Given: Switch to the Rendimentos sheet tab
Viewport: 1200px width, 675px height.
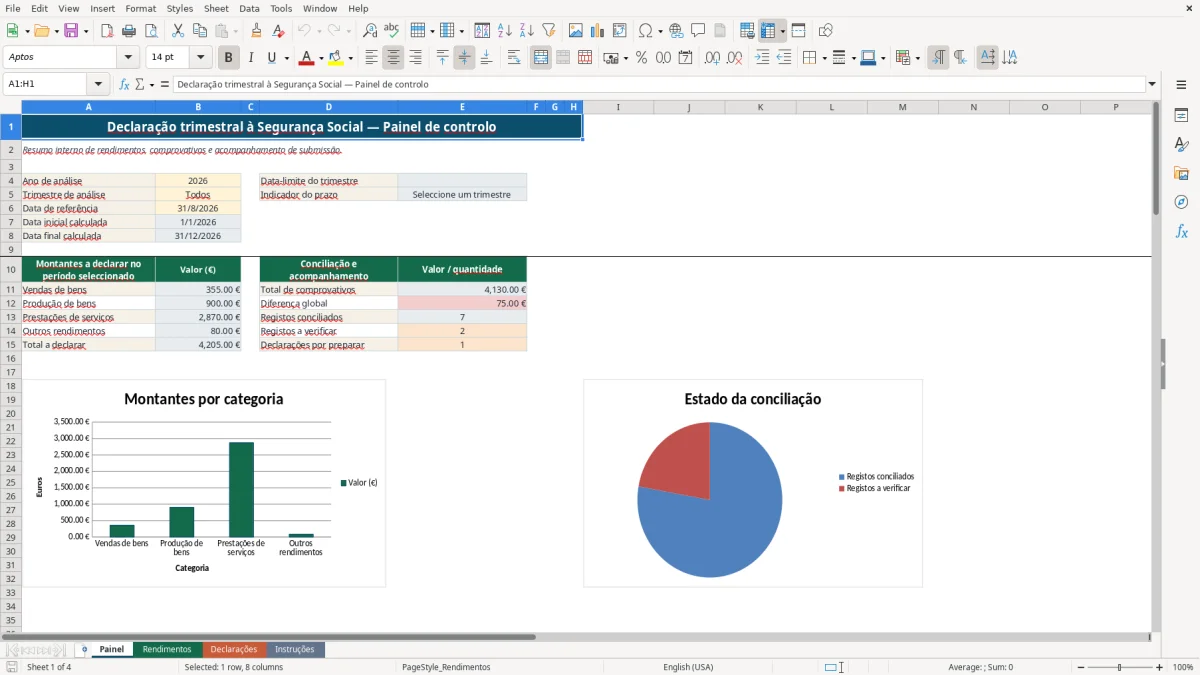Looking at the screenshot, I should coord(167,649).
